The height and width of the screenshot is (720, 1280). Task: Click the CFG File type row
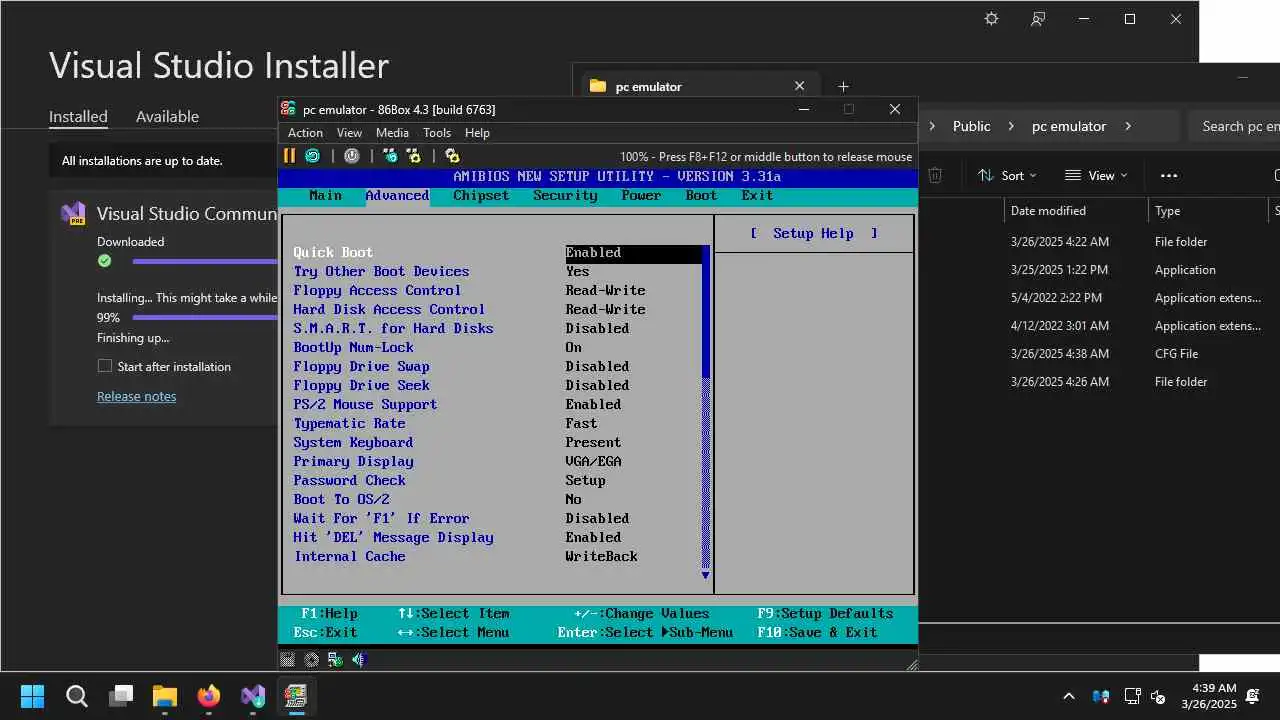[x=1176, y=354]
